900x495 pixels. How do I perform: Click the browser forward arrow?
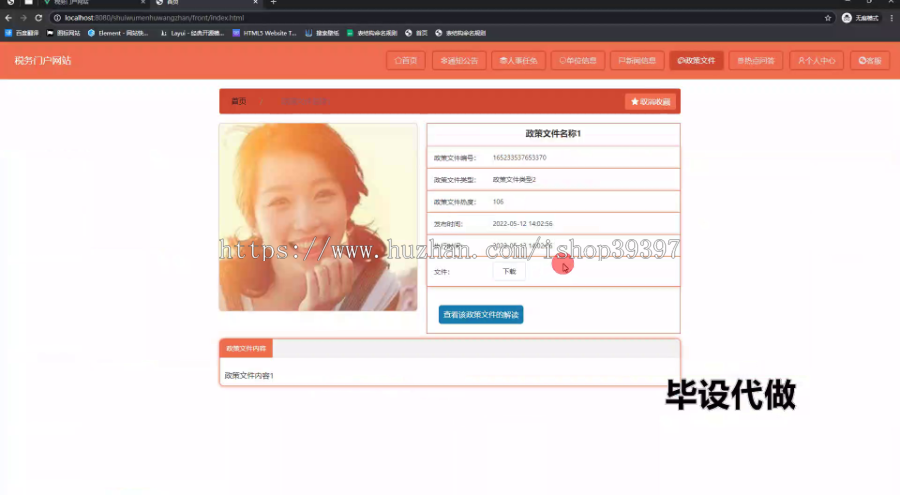click(x=24, y=18)
